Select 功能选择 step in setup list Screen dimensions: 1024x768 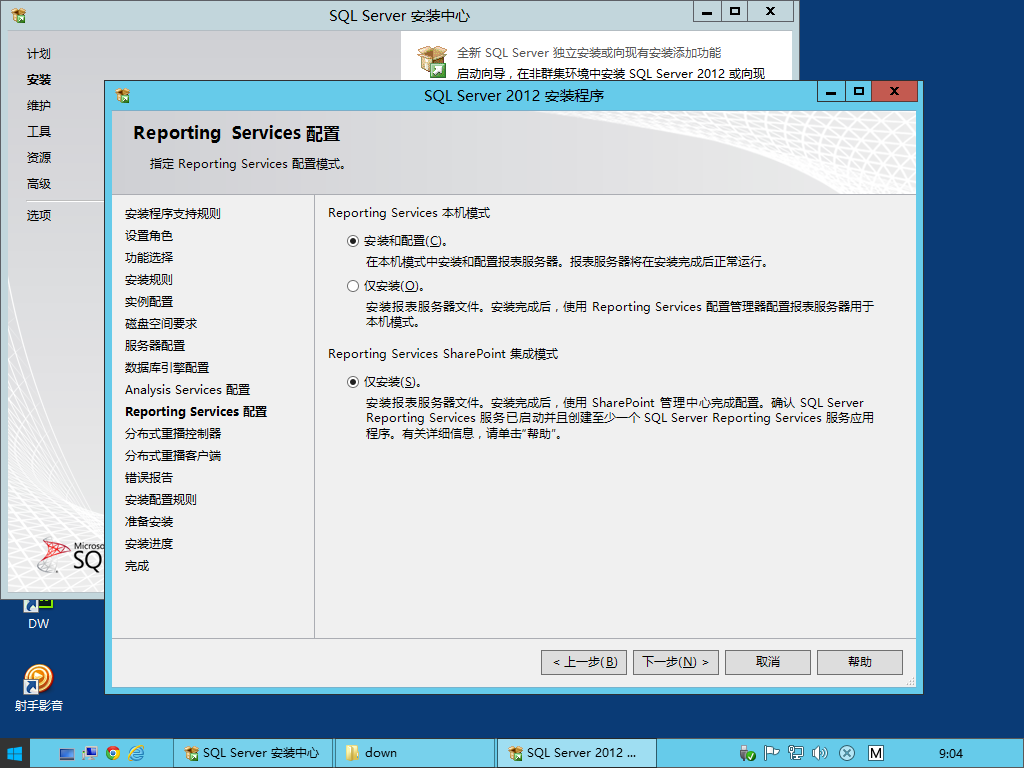pyautogui.click(x=148, y=257)
